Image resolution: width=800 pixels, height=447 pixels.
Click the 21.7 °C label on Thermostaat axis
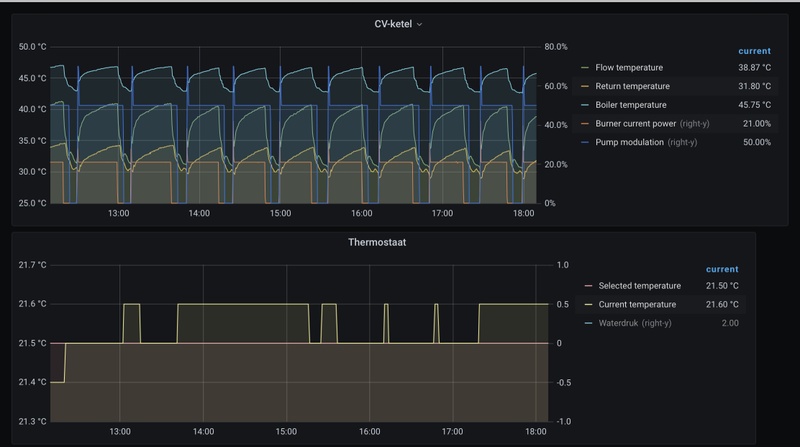pyautogui.click(x=32, y=265)
